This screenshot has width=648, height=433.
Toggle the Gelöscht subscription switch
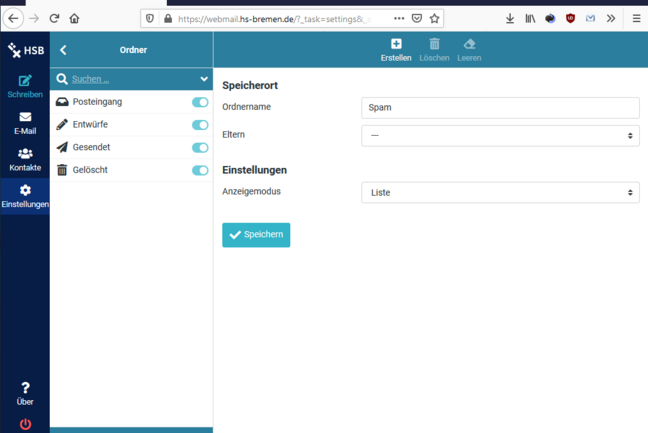200,170
